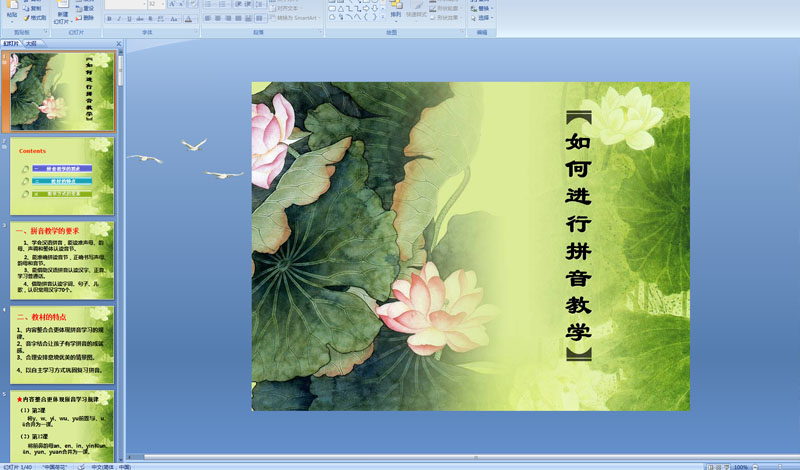Click the Quick Styles (快速样式) icon

click(419, 8)
